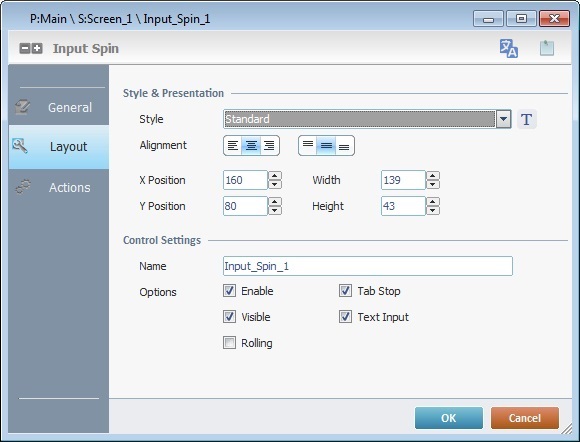Increase the X Position value
The width and height of the screenshot is (580, 442).
274,176
